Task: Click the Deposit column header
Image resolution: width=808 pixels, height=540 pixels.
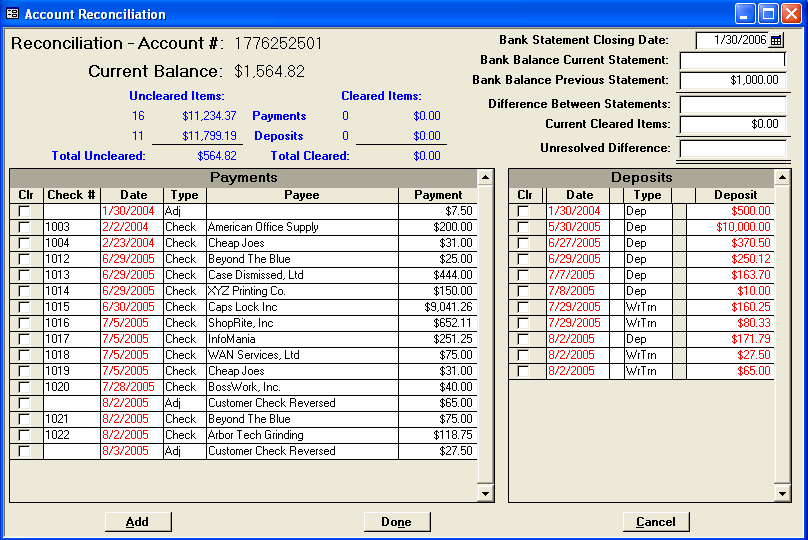Action: pos(735,195)
